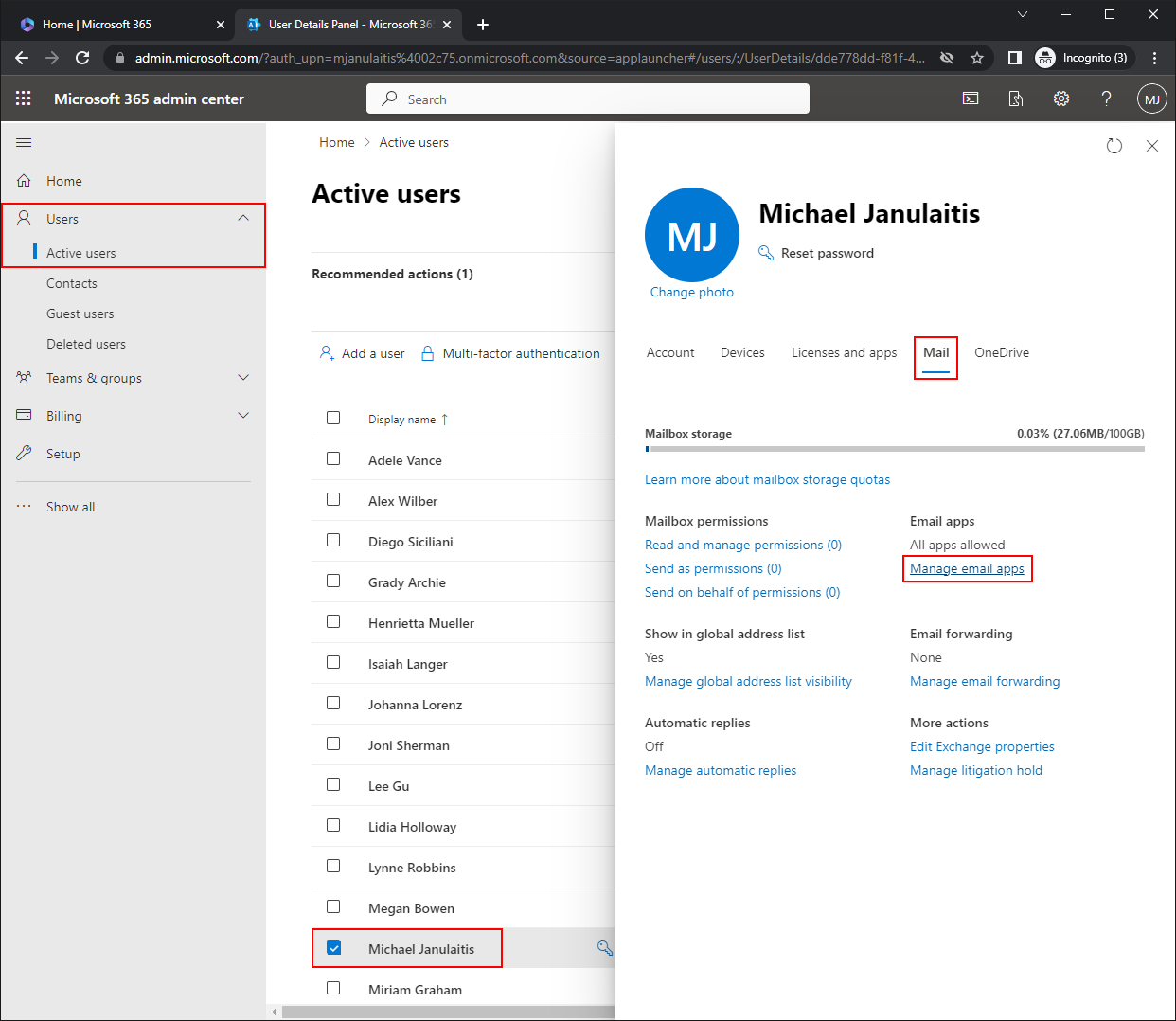This screenshot has width=1176, height=1021.
Task: Open Learn more about mailbox storage quotas
Action: click(767, 479)
